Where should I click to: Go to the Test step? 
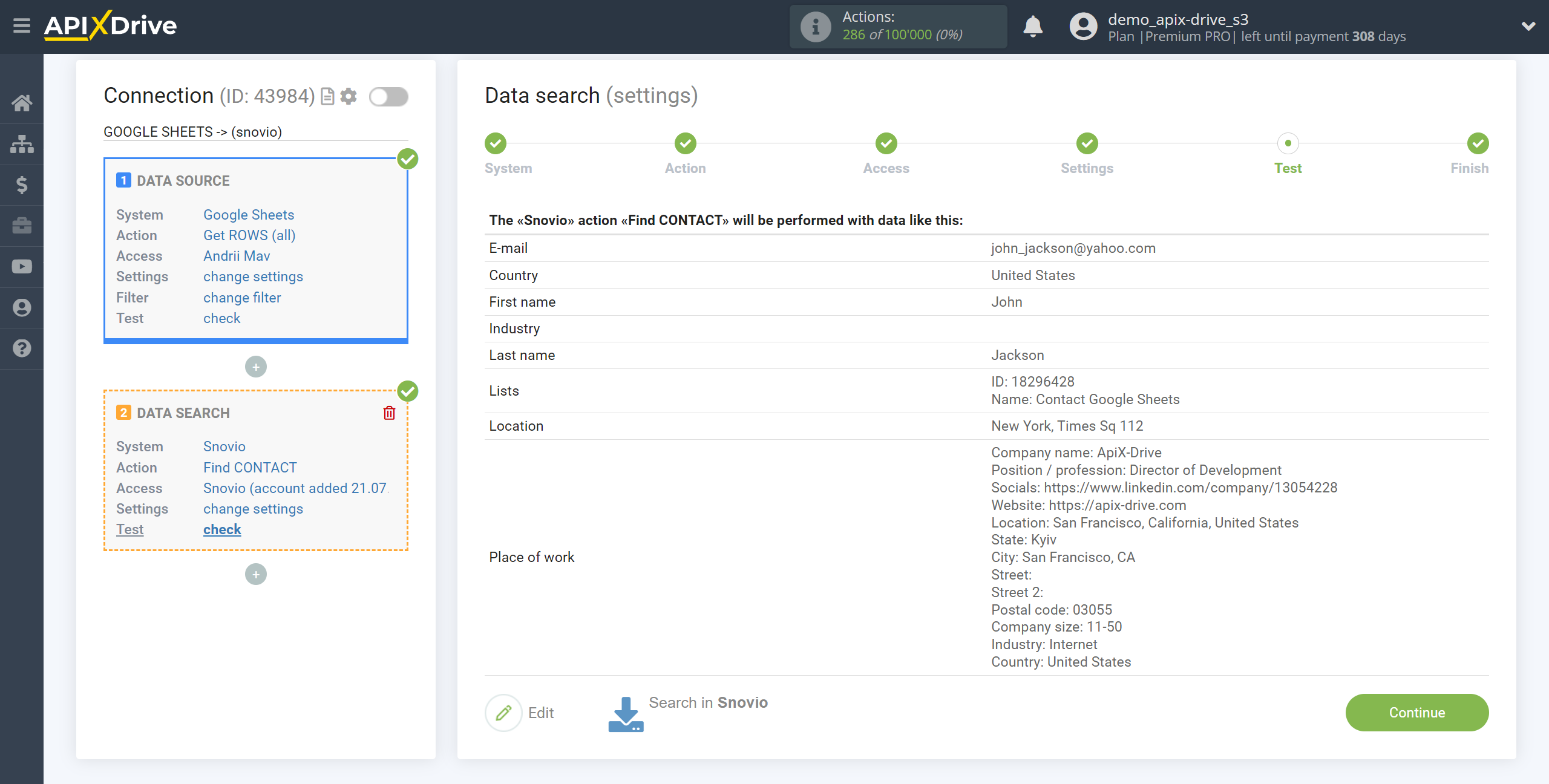coord(1288,144)
